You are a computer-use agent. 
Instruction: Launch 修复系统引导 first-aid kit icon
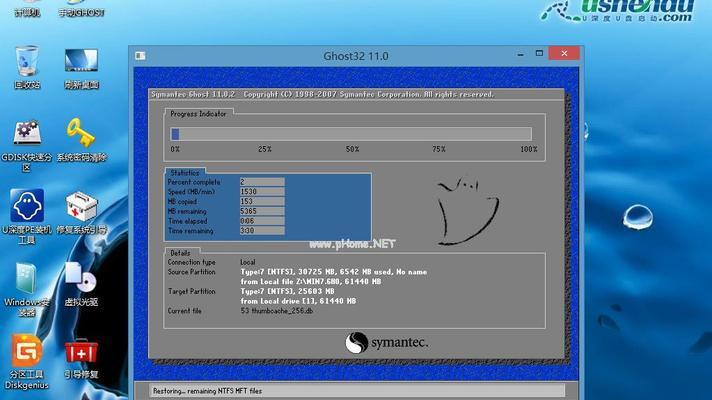point(81,208)
